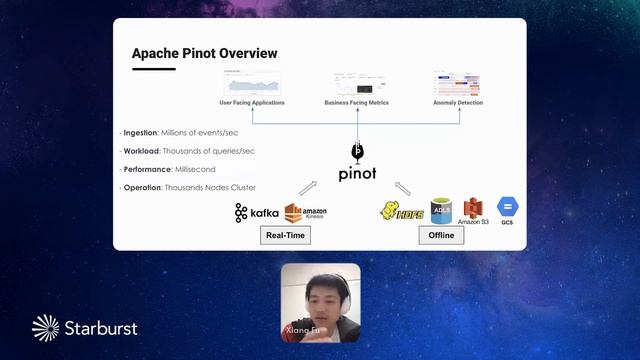Click the "Operation: Thousands Nodes Cluster" line

pos(188,188)
